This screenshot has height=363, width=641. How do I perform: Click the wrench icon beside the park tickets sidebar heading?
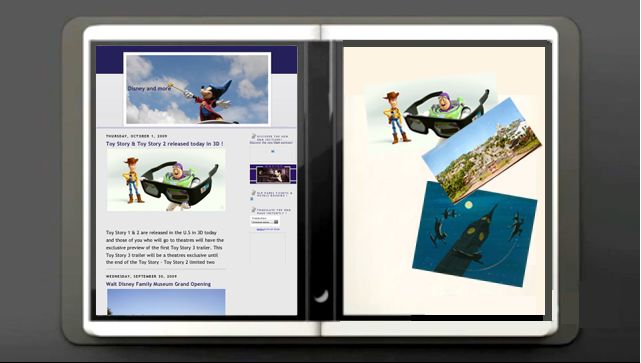pyautogui.click(x=253, y=193)
